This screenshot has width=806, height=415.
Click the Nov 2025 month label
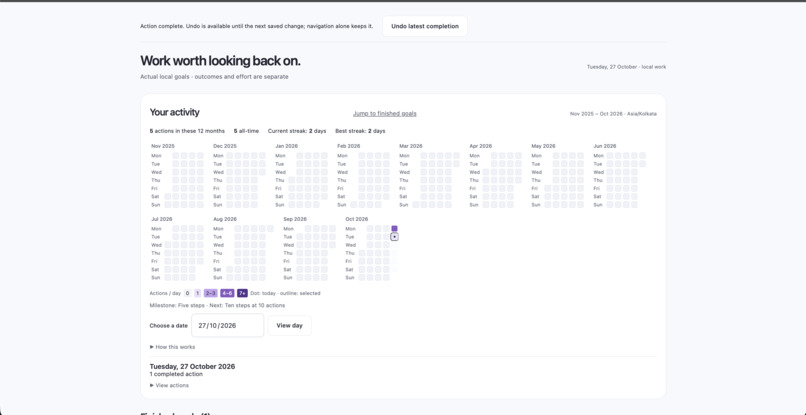pyautogui.click(x=162, y=146)
